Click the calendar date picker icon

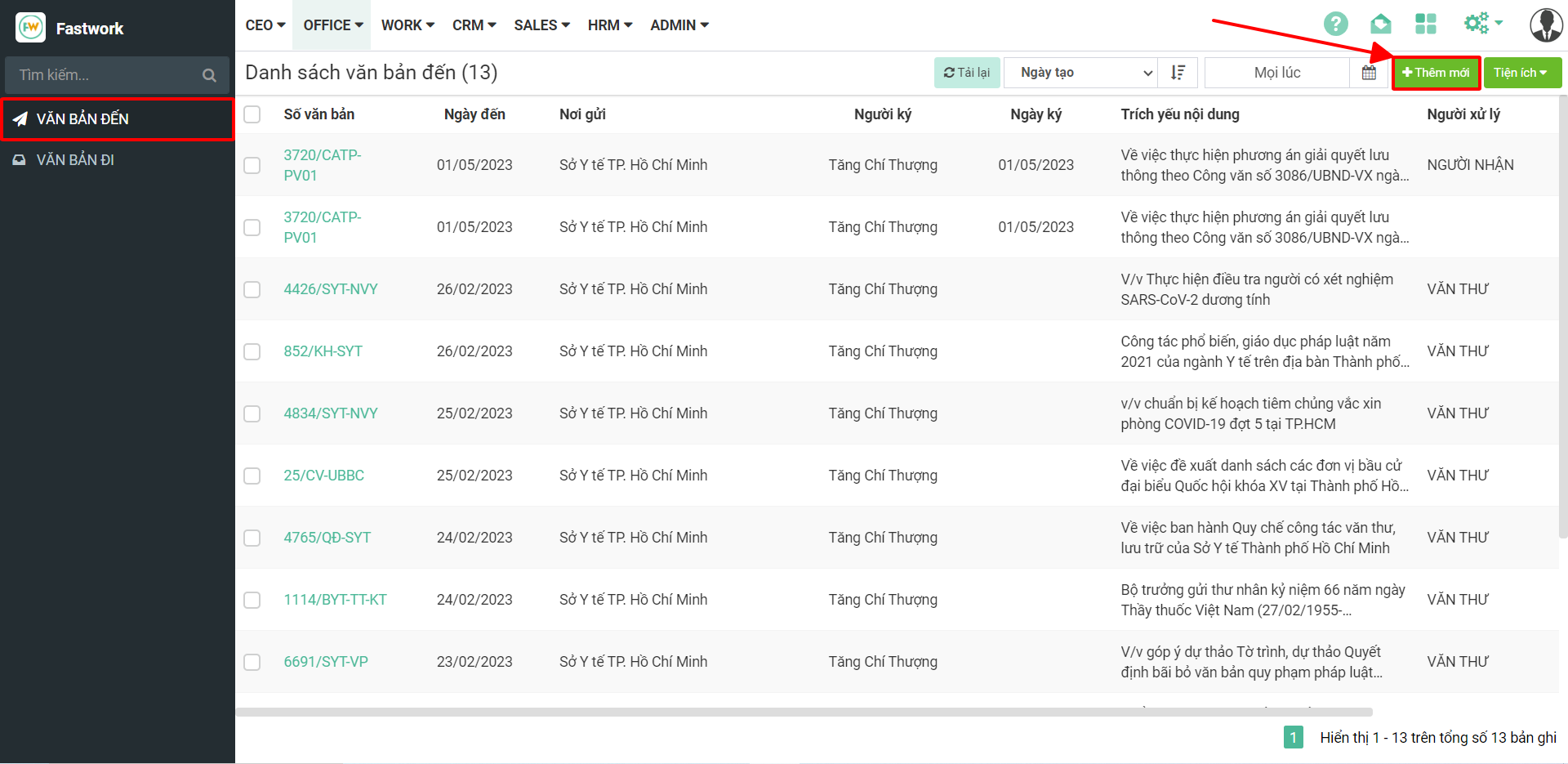1370,73
